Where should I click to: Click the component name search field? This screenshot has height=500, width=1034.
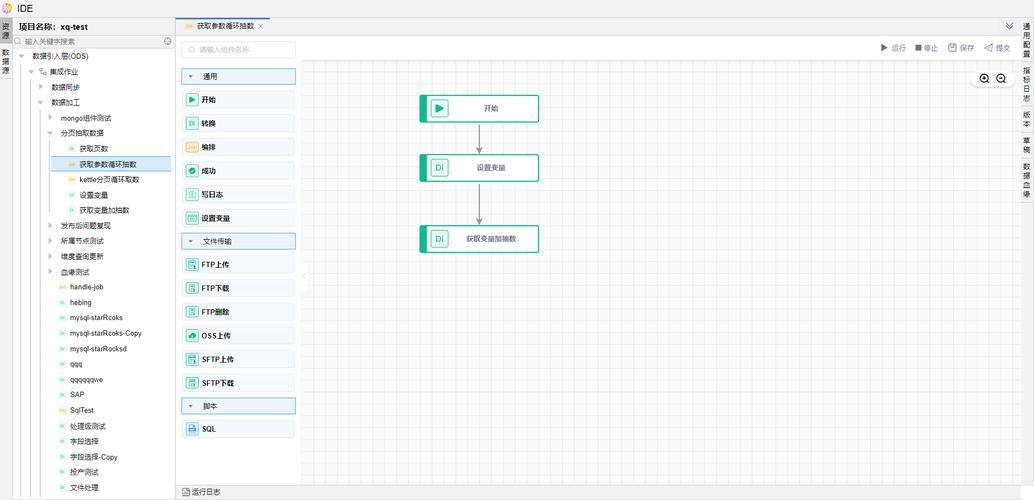point(239,49)
